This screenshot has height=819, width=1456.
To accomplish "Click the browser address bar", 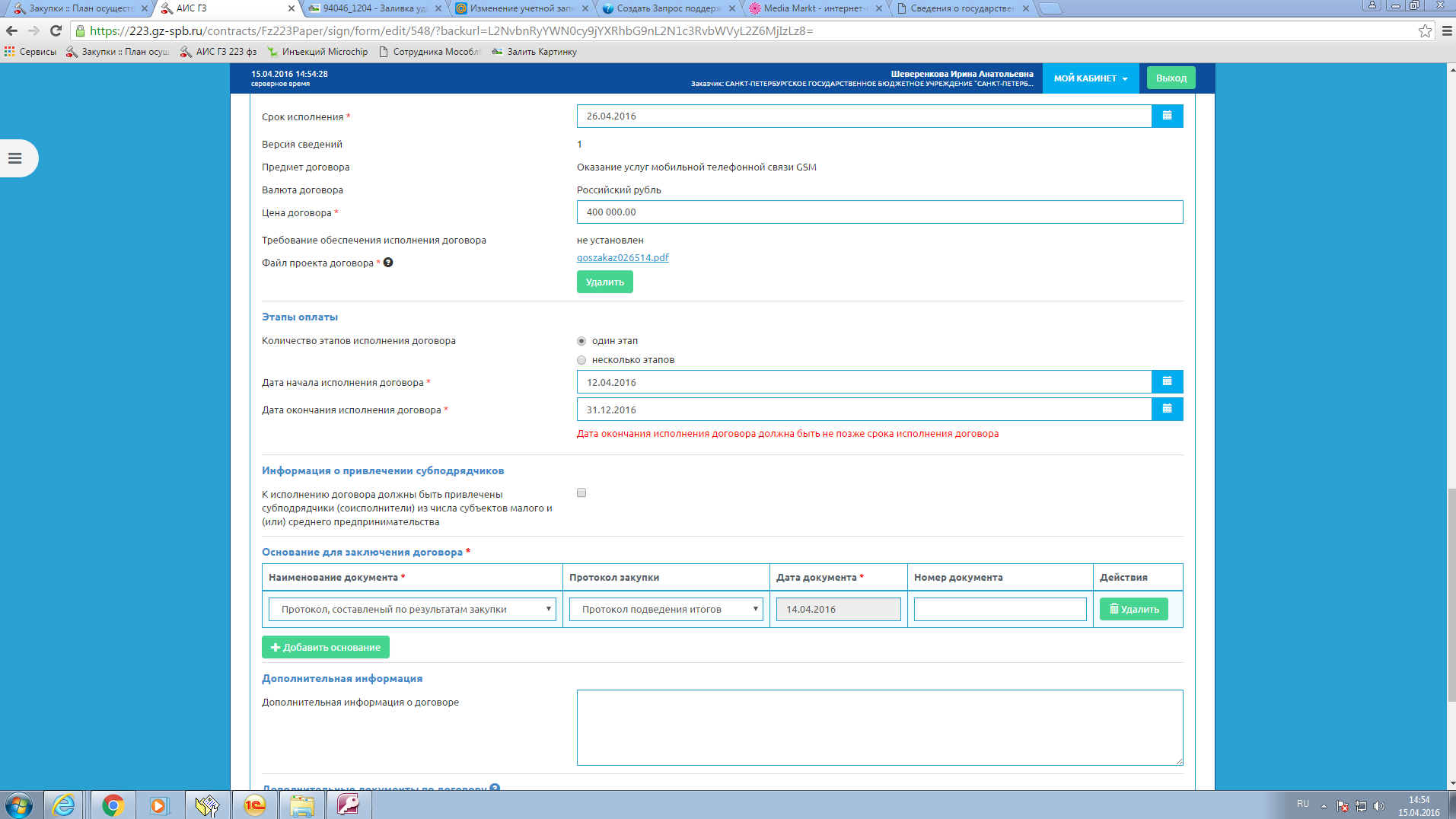I will coord(746,30).
